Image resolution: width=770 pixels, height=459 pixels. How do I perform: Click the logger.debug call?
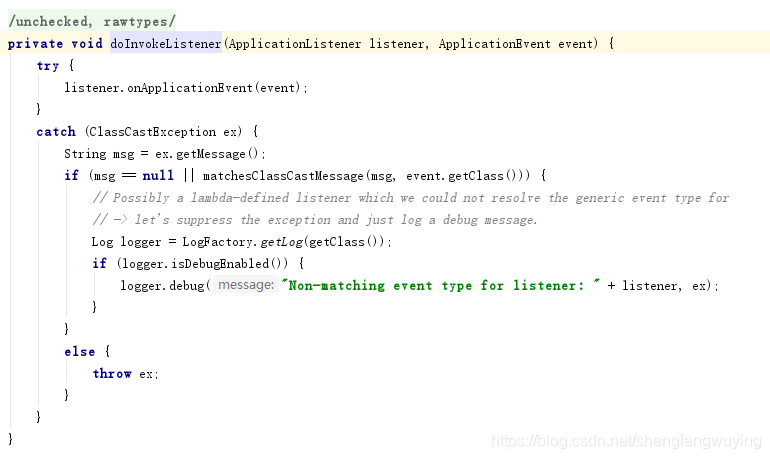[x=163, y=286]
